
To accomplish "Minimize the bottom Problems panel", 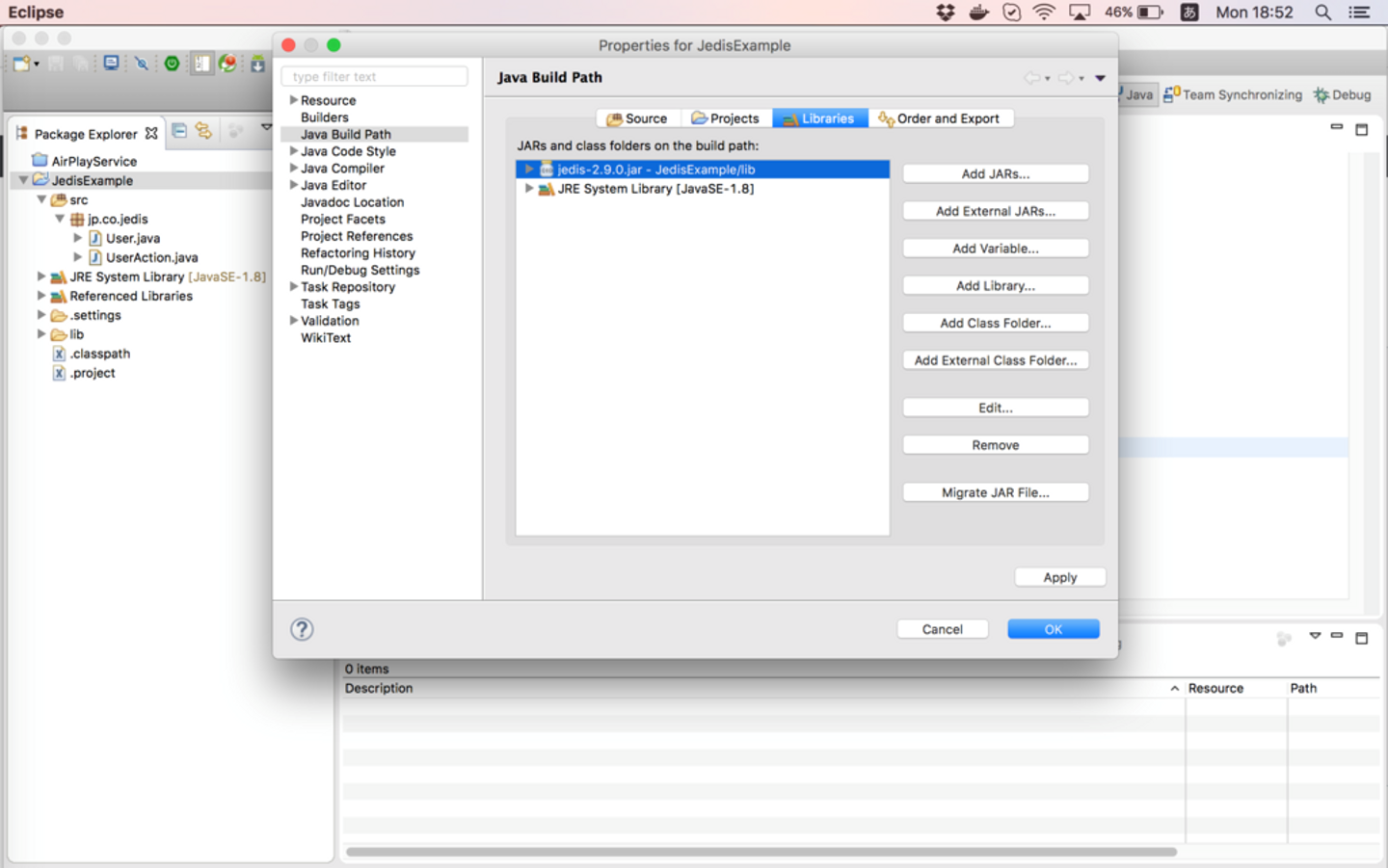I will (x=1336, y=636).
